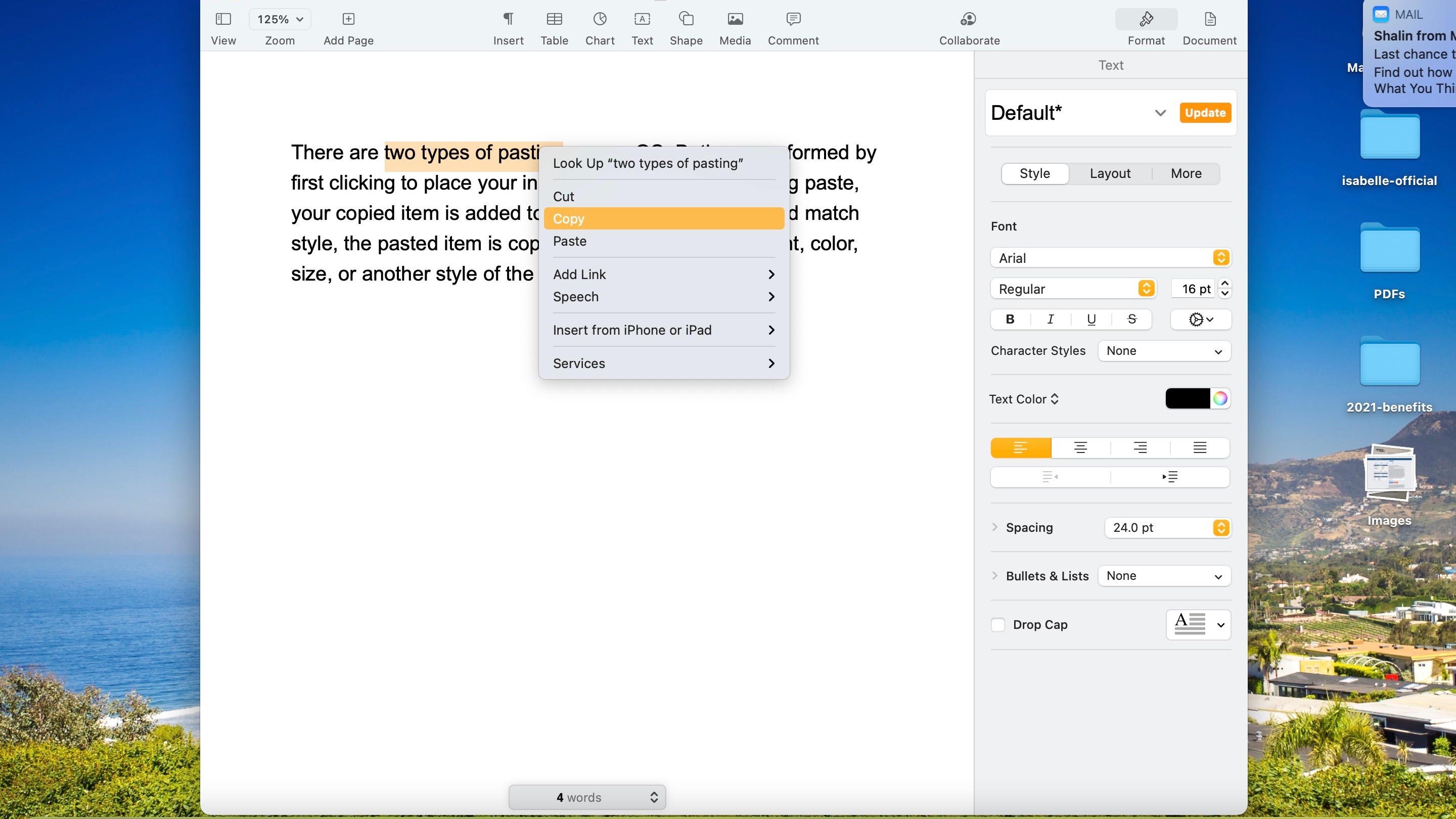Click the justify alignment option
The height and width of the screenshot is (819, 1456).
point(1199,447)
